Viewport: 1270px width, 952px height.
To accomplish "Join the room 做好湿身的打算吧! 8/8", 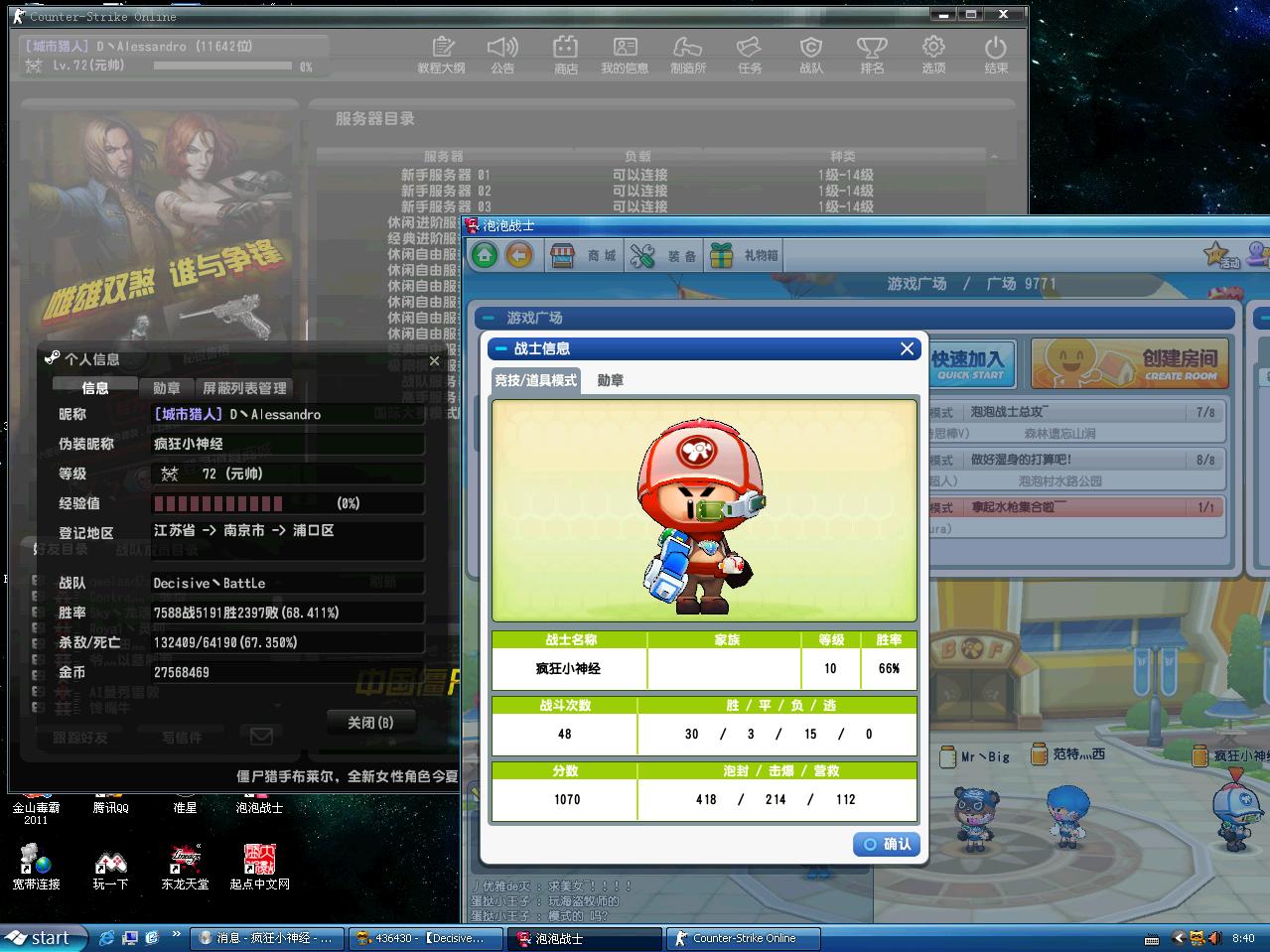I will pos(1075,470).
